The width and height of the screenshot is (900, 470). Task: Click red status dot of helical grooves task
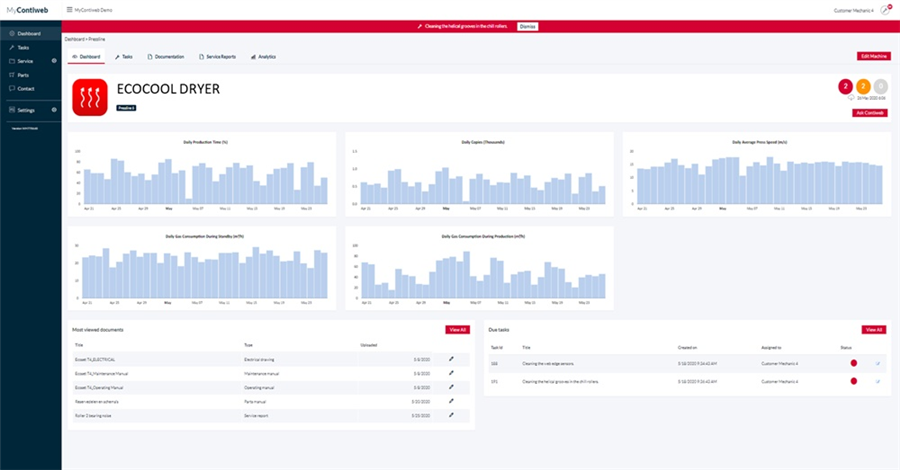click(854, 381)
